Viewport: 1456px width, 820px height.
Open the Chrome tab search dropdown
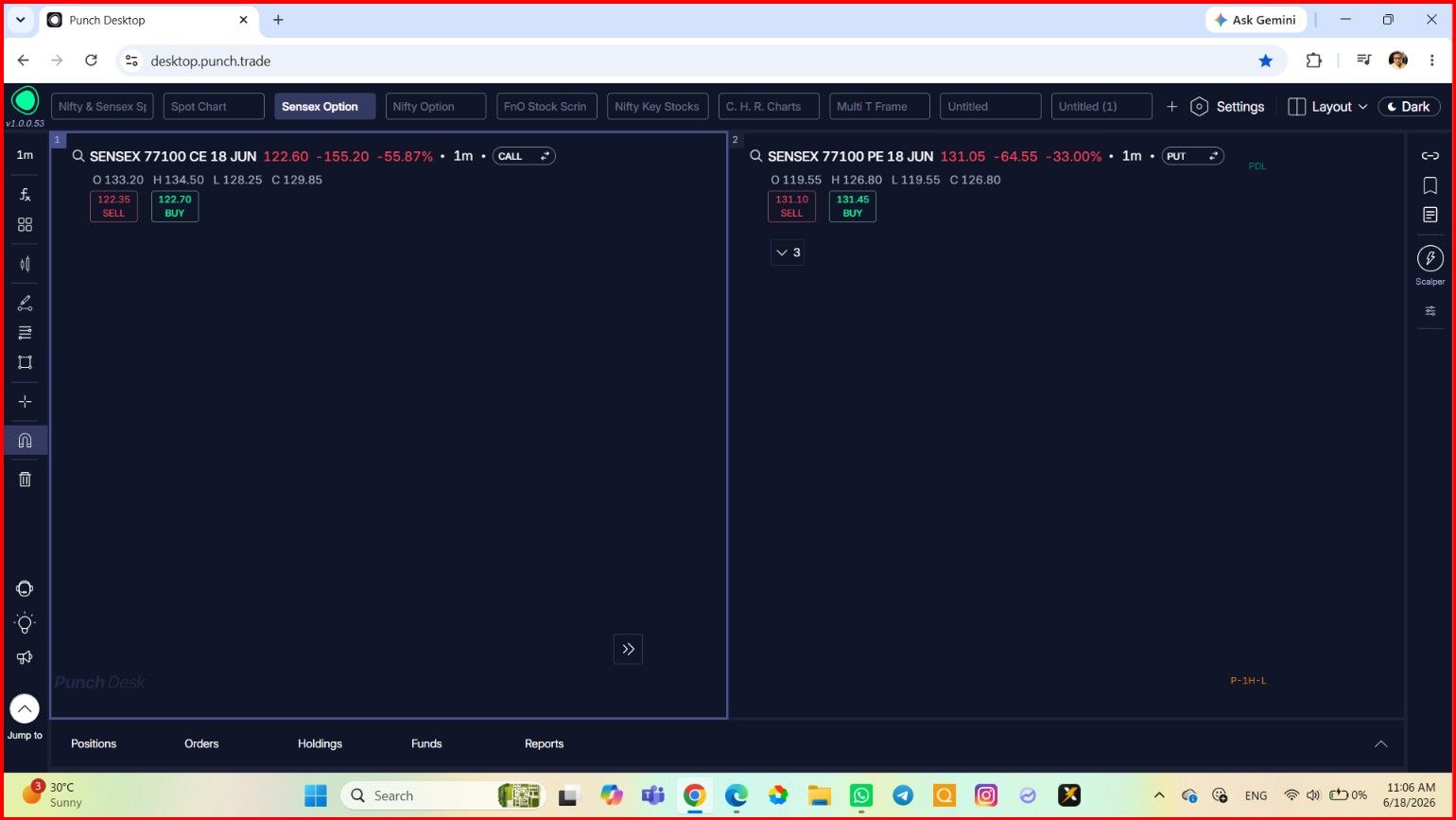point(20,20)
